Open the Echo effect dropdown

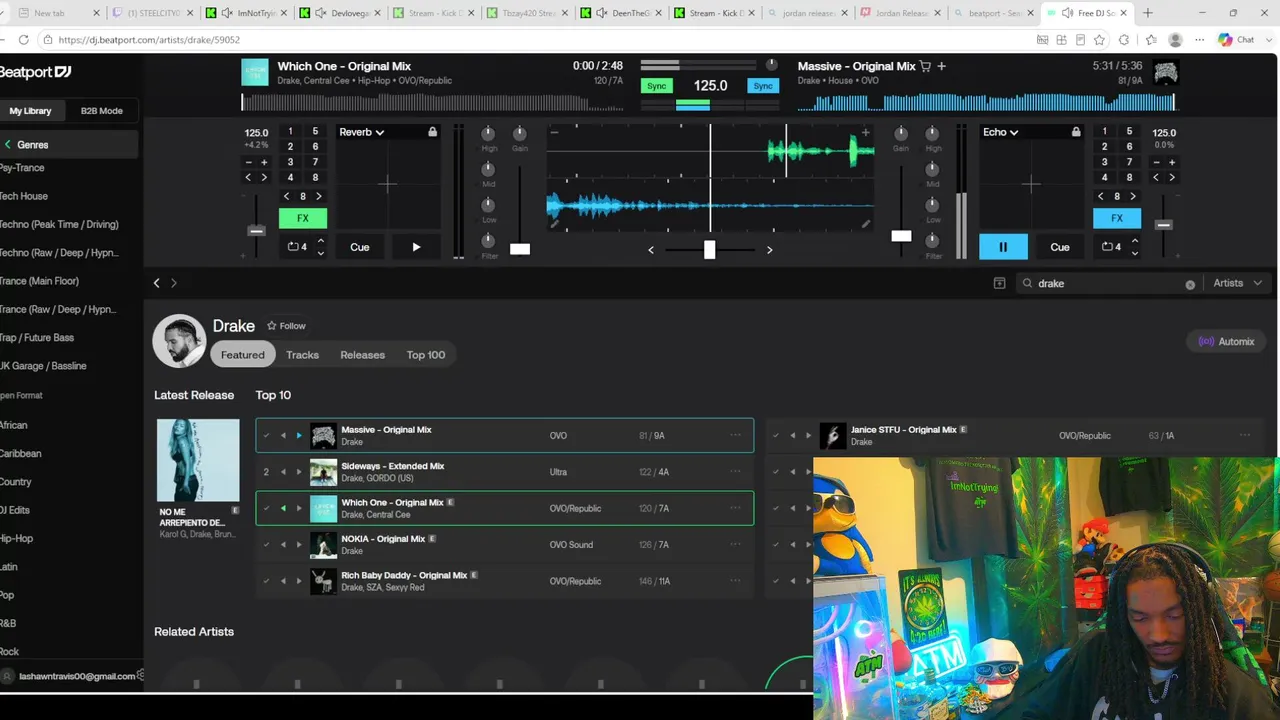click(1000, 132)
